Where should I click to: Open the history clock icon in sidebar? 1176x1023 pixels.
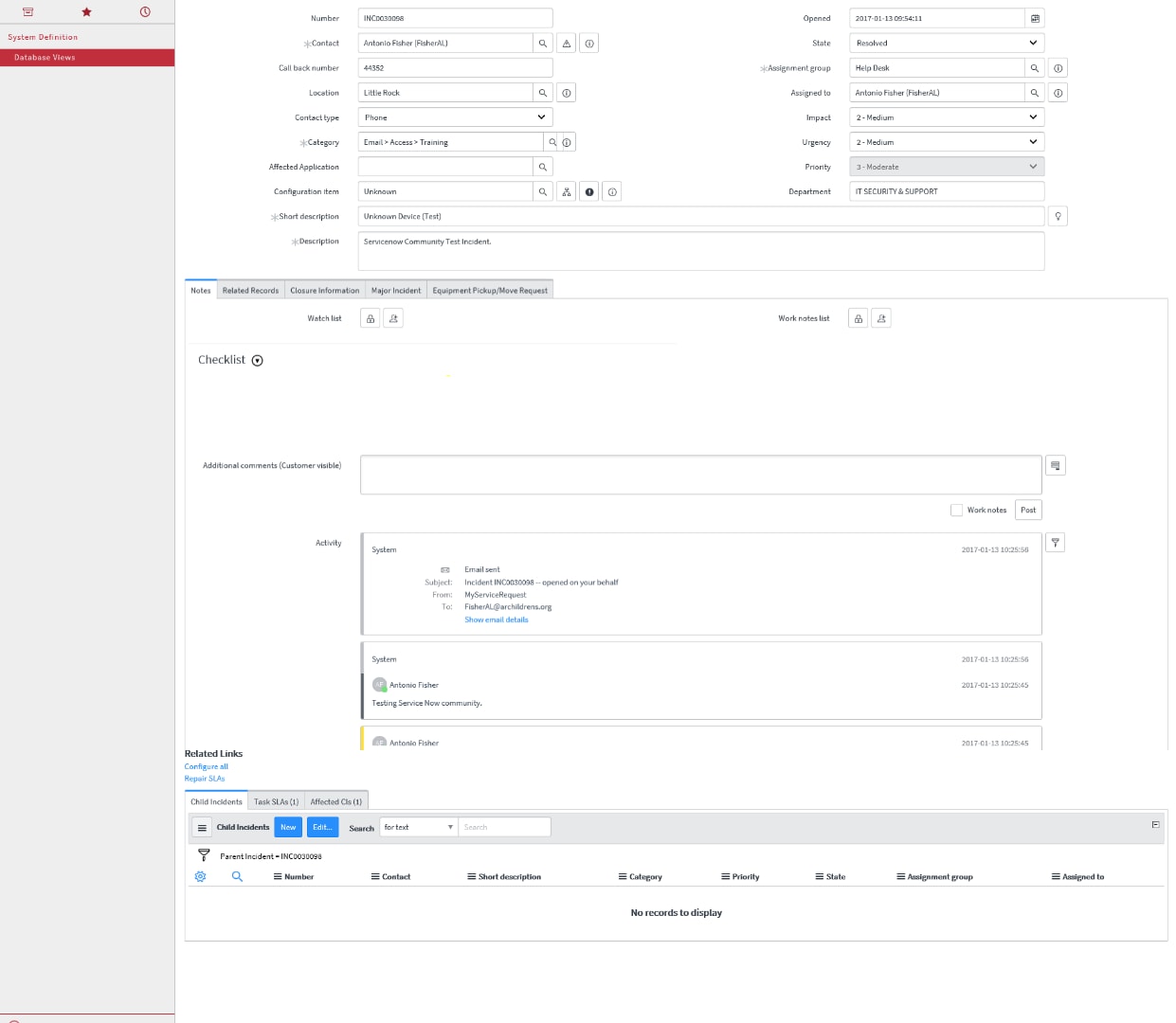[145, 12]
